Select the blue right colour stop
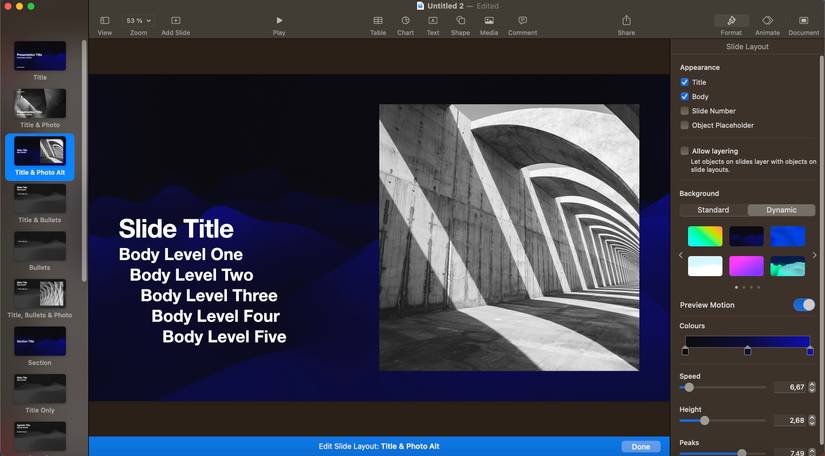 (x=810, y=351)
